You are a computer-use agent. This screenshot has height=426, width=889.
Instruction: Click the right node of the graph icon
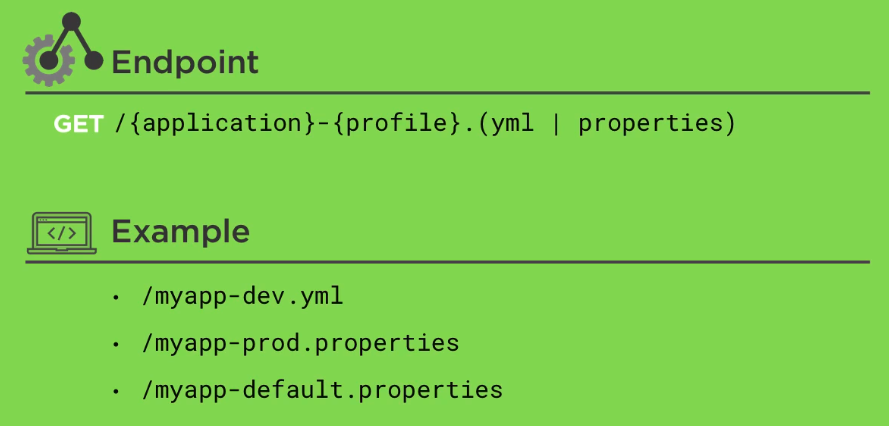pyautogui.click(x=94, y=61)
